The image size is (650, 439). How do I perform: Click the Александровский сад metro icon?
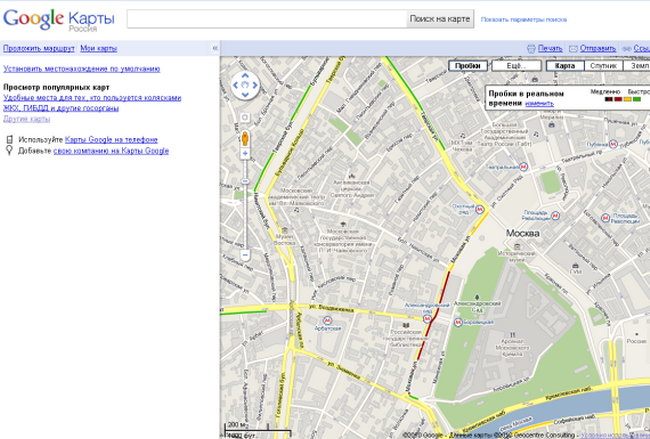pyautogui.click(x=427, y=318)
